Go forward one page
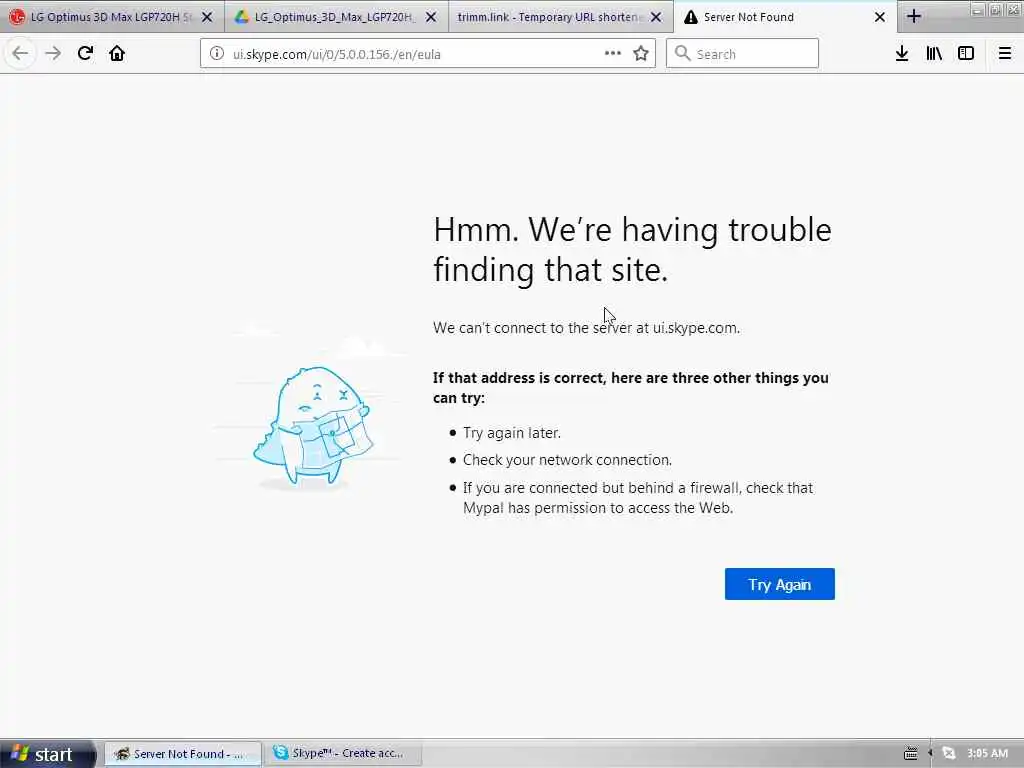The width and height of the screenshot is (1024, 768). 53,54
